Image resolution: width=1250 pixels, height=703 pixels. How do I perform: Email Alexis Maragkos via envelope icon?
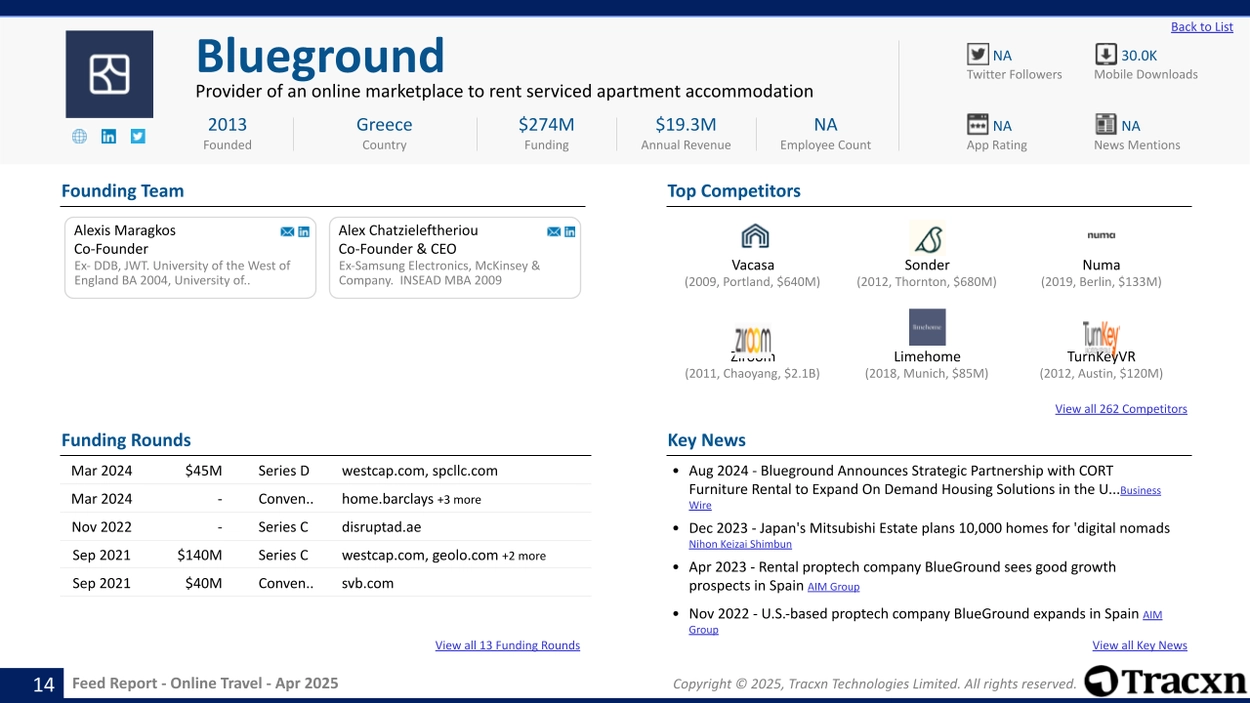pyautogui.click(x=287, y=232)
